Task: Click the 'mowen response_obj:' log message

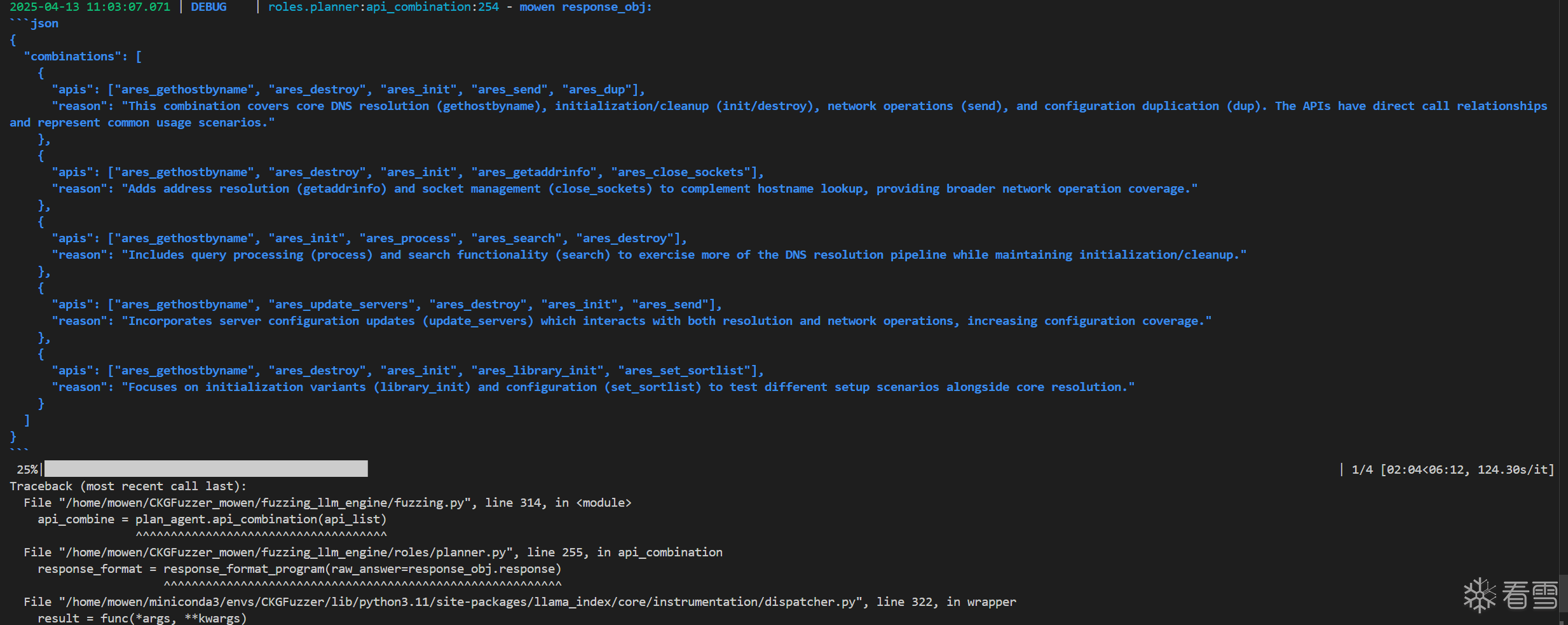Action: [x=585, y=7]
